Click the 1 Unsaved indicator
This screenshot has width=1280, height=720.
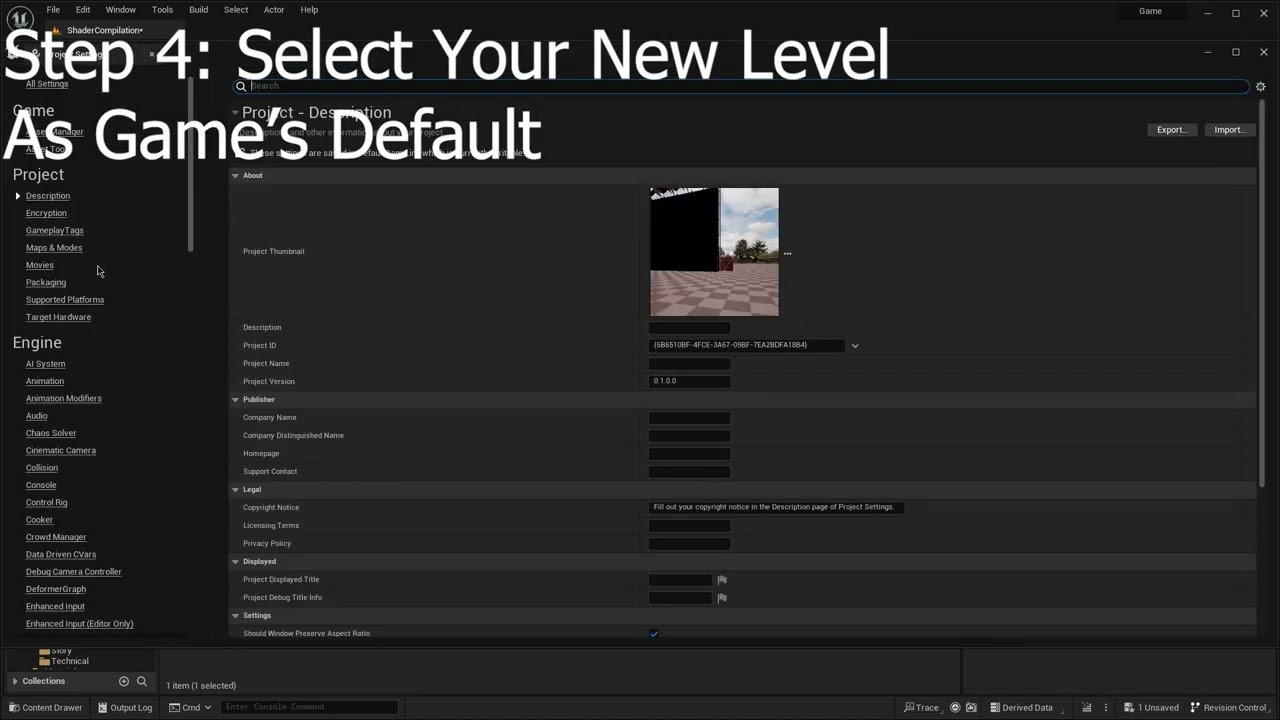click(1151, 708)
